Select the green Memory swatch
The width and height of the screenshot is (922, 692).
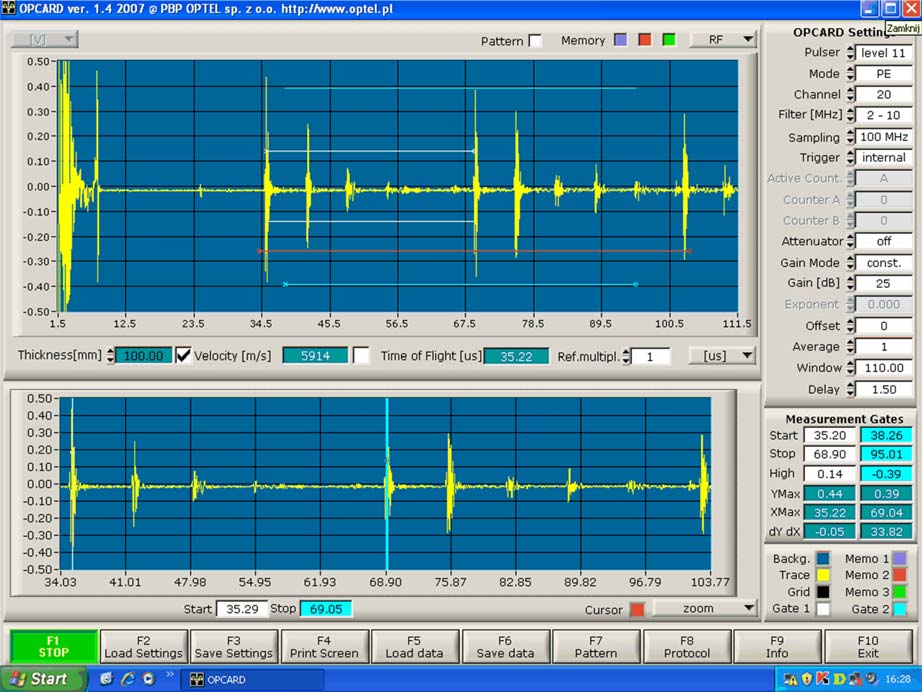[x=669, y=40]
